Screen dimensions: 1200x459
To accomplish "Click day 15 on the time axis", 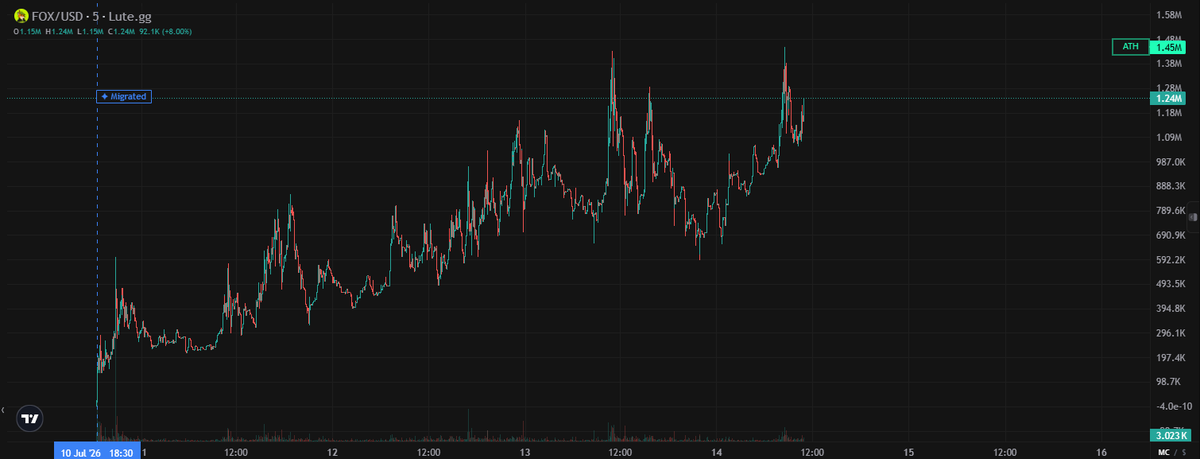I will (908, 452).
